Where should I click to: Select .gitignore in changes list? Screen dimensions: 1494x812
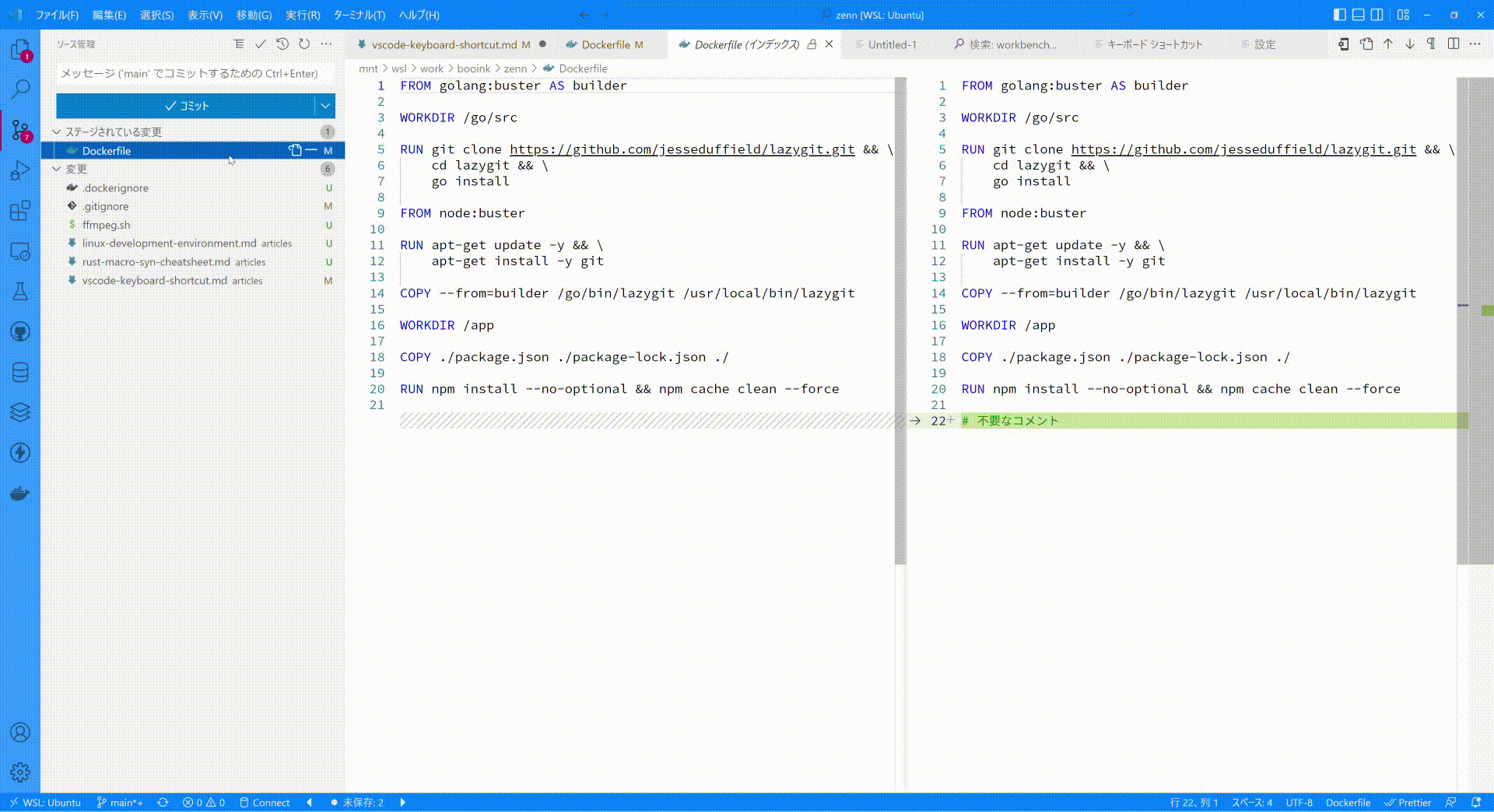[x=193, y=206]
